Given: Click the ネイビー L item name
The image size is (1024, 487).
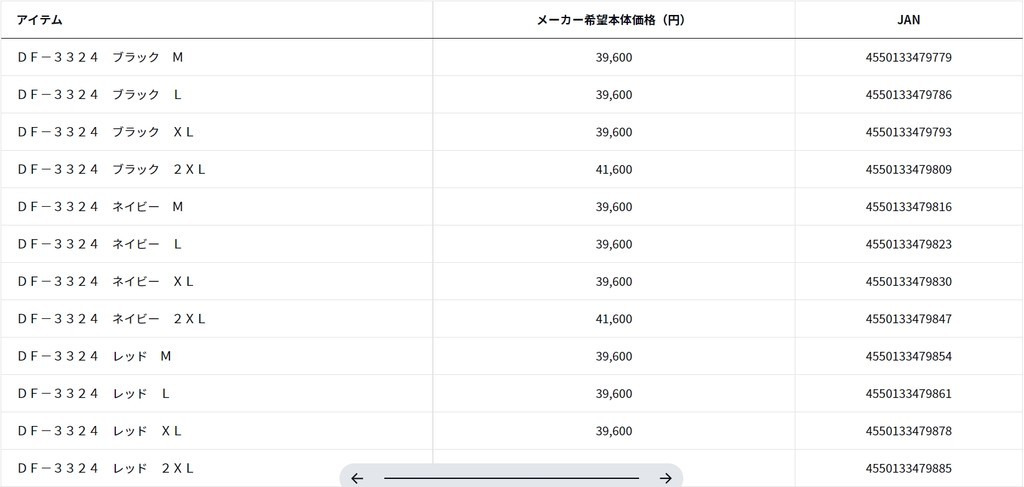Looking at the screenshot, I should click(x=99, y=244).
